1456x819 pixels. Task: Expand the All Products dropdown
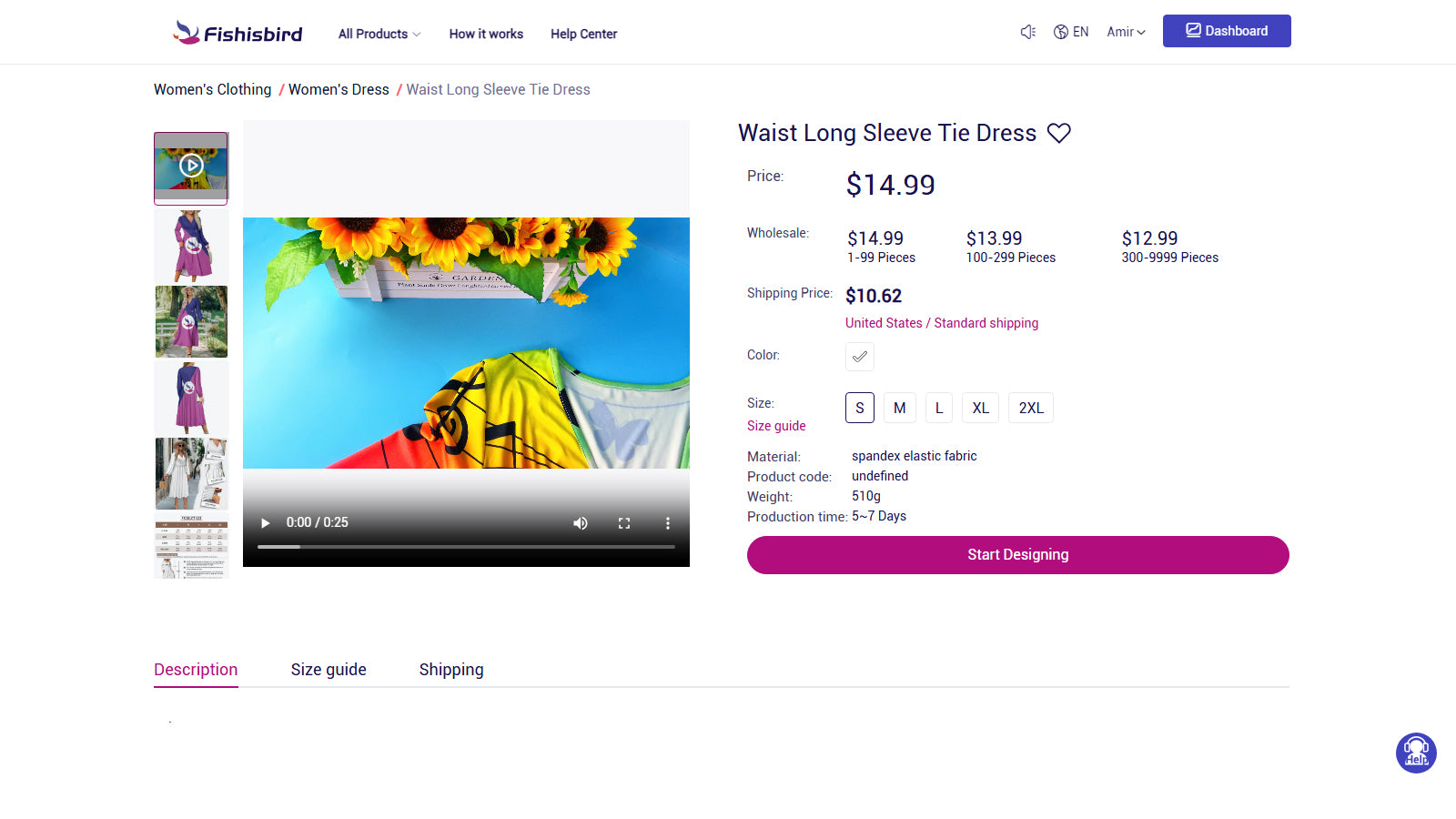[379, 34]
